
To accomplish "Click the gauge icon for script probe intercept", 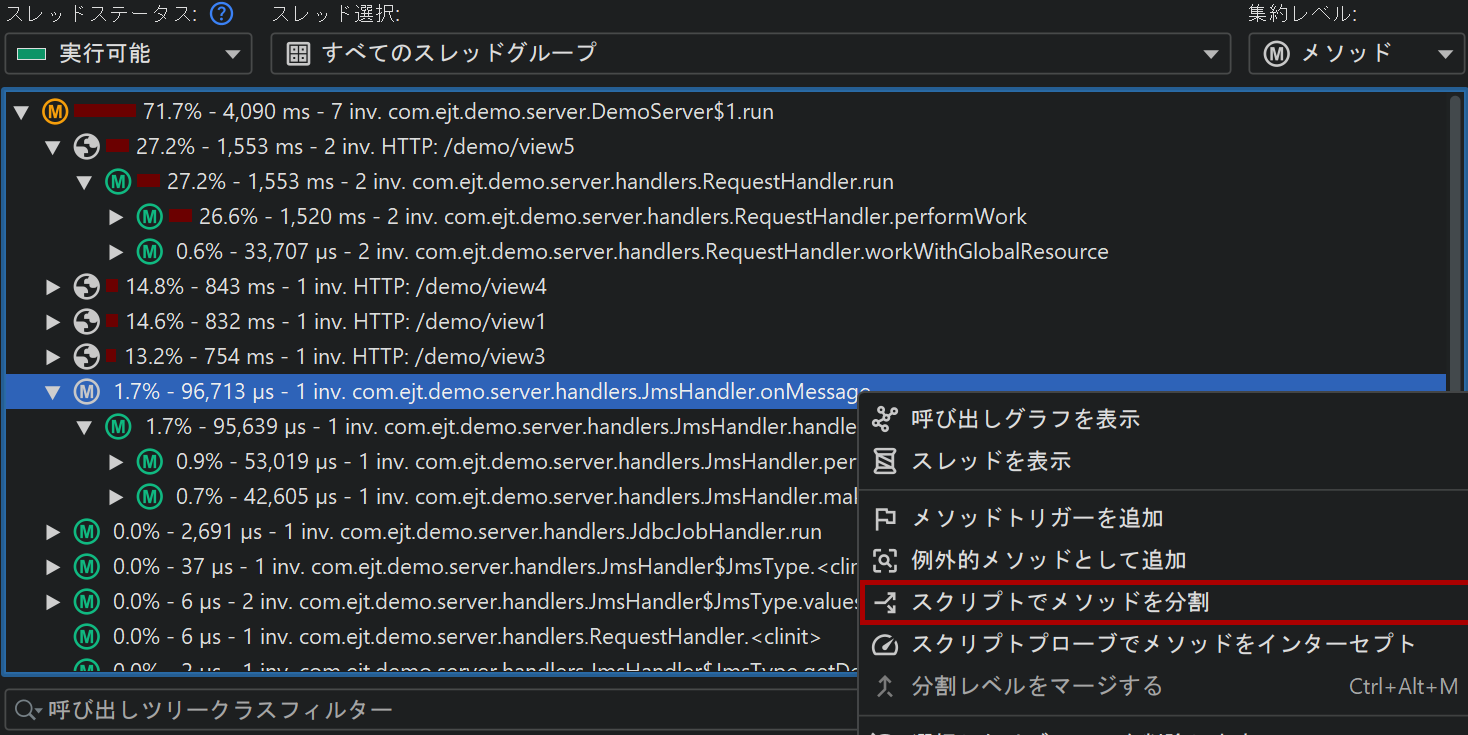I will coord(885,644).
